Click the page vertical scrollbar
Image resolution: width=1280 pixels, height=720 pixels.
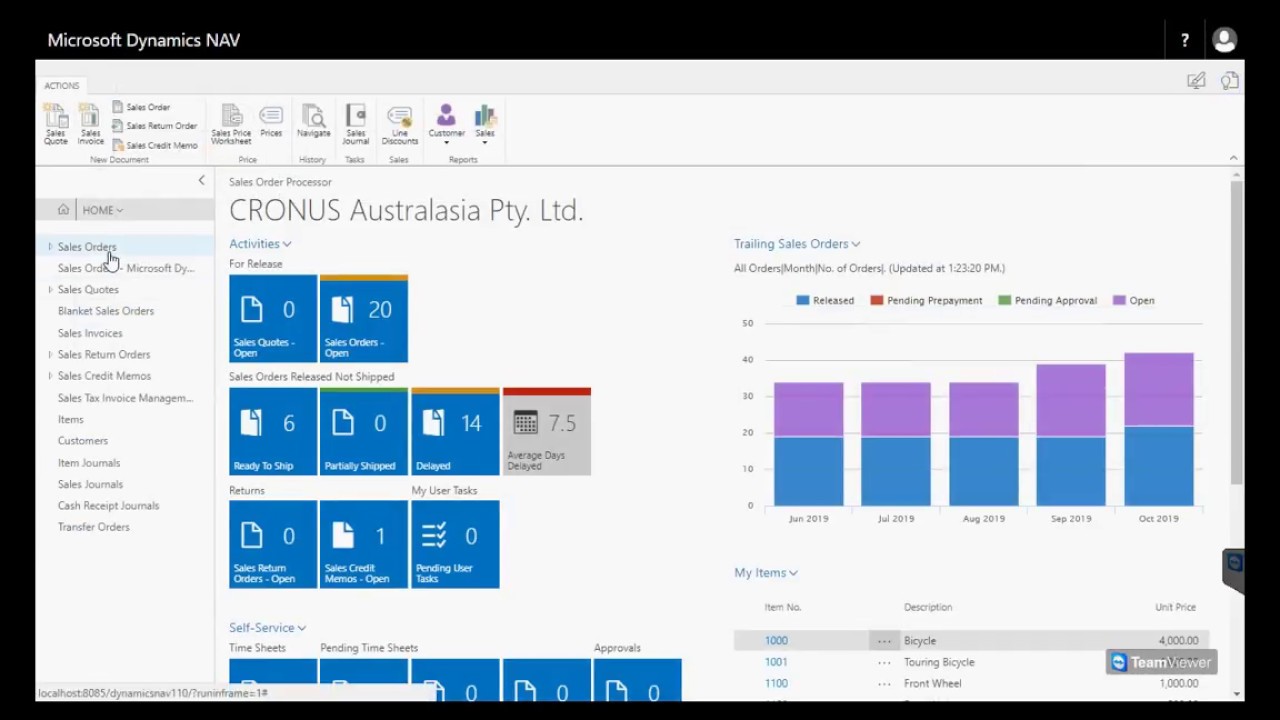click(1237, 331)
